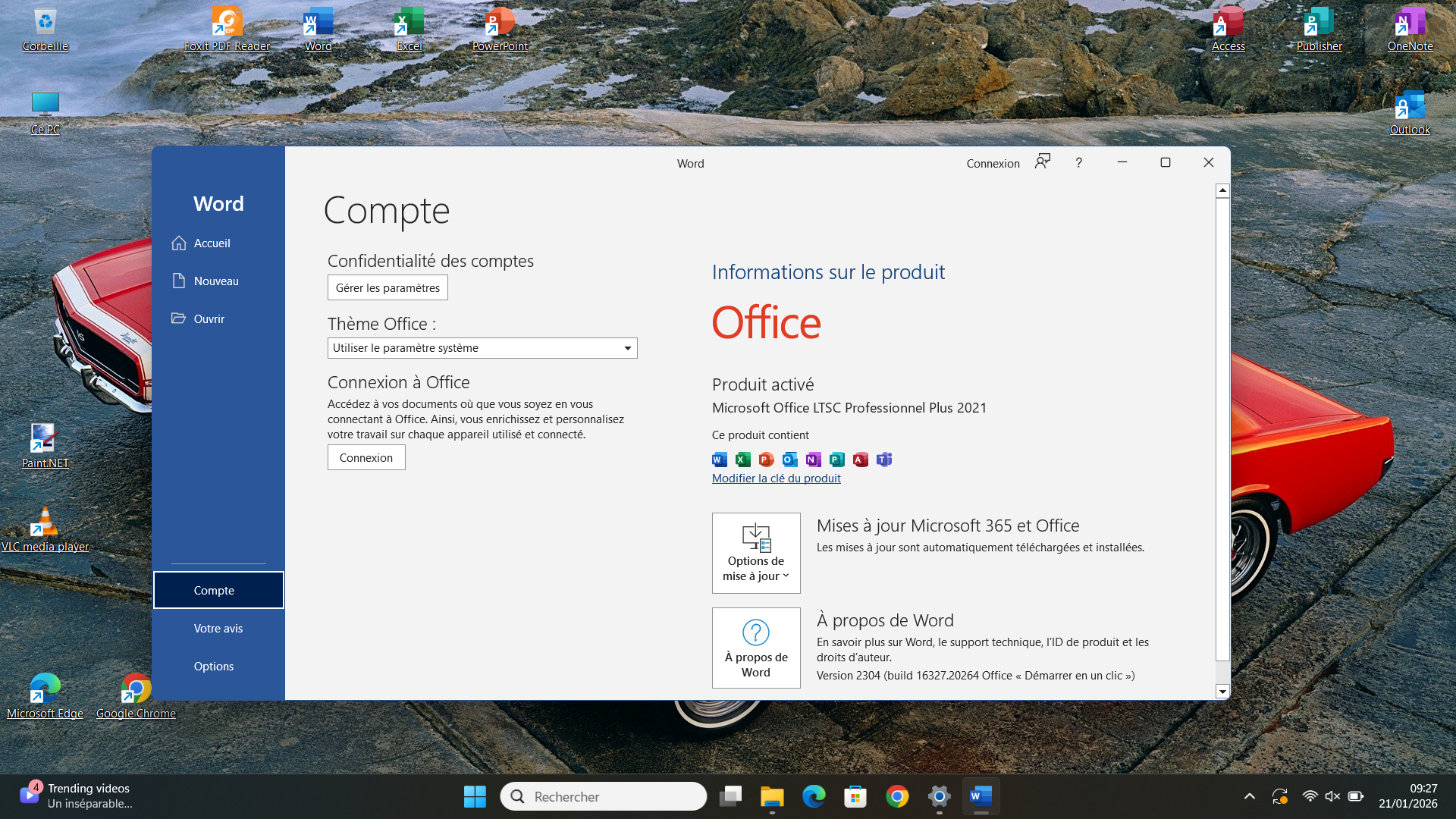1456x819 pixels.
Task: Click the PowerPoint icon in product contents
Action: (767, 460)
